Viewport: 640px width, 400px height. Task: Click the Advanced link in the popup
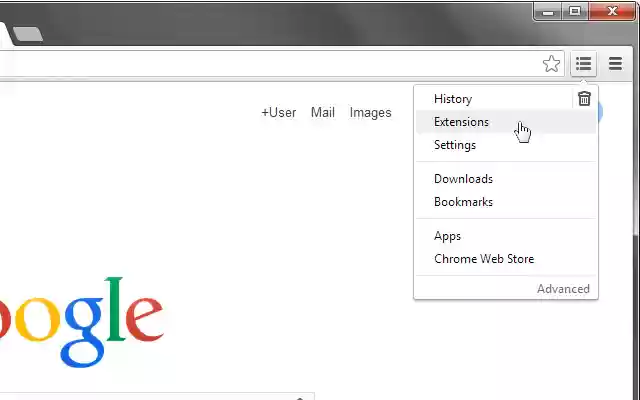[x=563, y=289]
